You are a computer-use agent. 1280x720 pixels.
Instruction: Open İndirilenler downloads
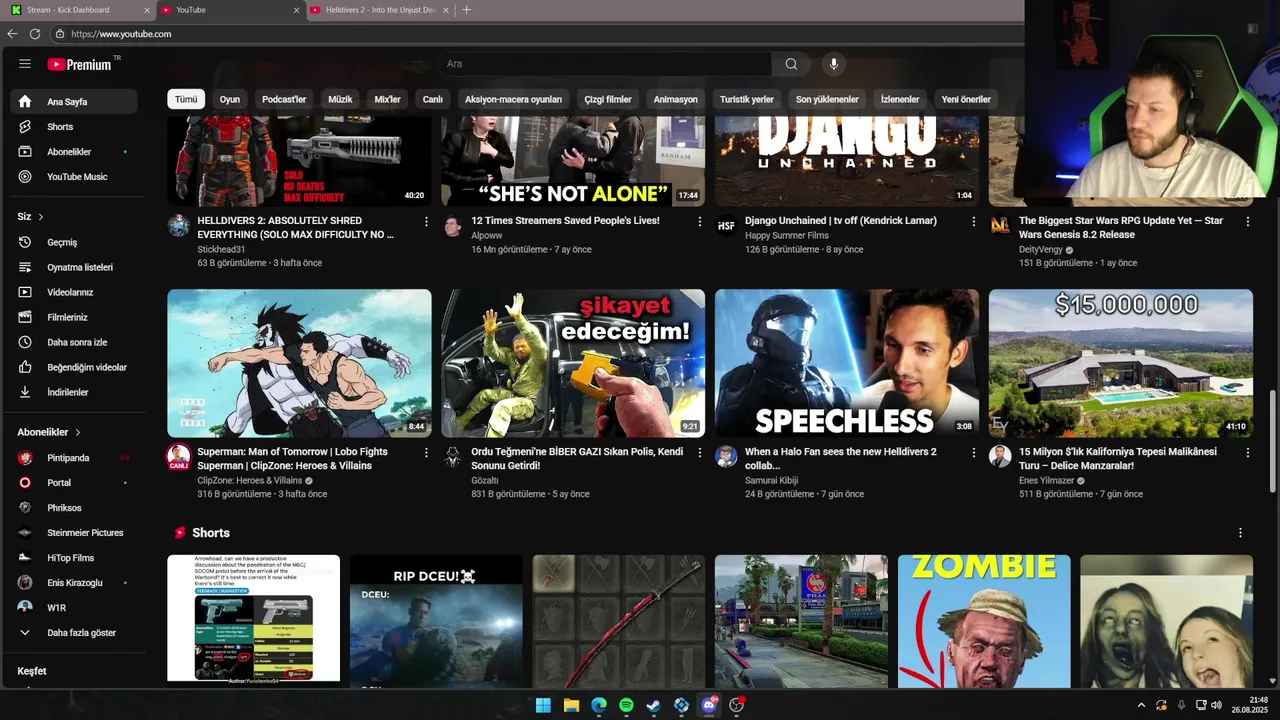[74, 392]
